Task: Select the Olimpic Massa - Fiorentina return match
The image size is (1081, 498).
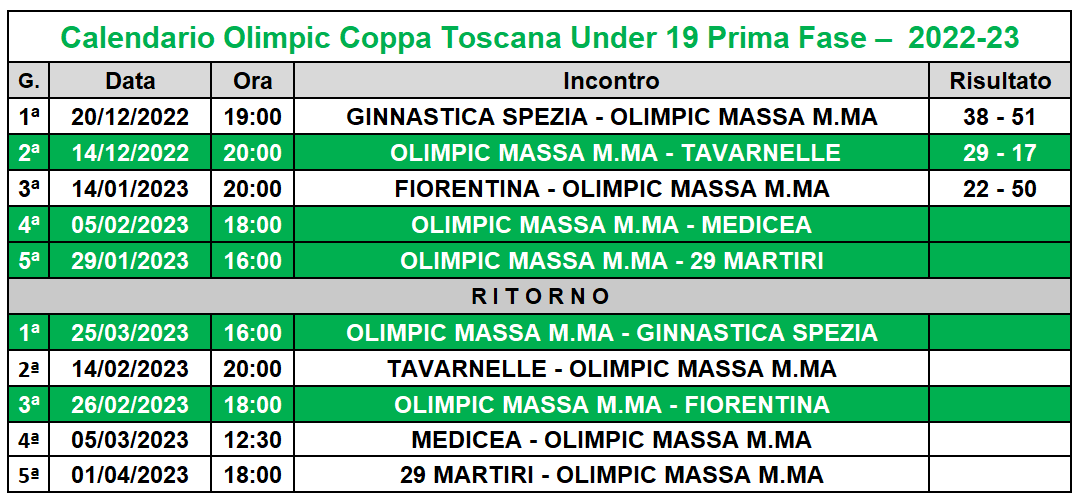Action: tap(612, 405)
